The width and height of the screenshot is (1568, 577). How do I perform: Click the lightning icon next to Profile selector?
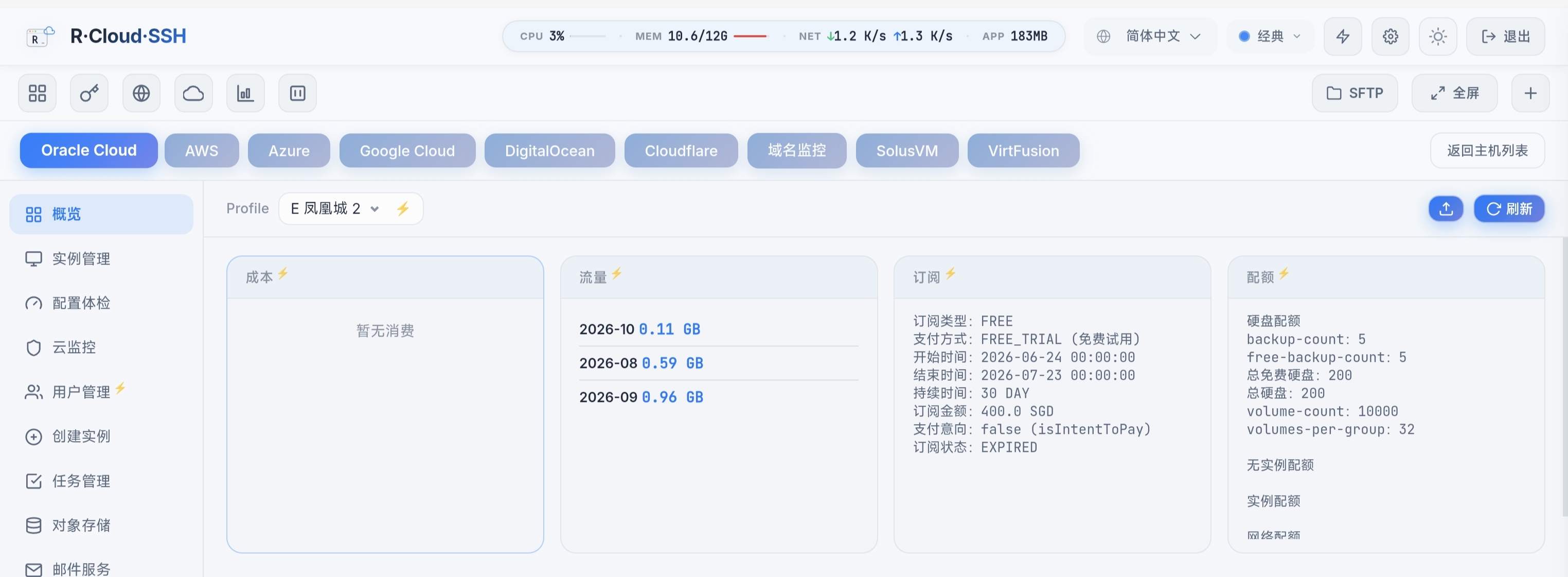[x=403, y=209]
